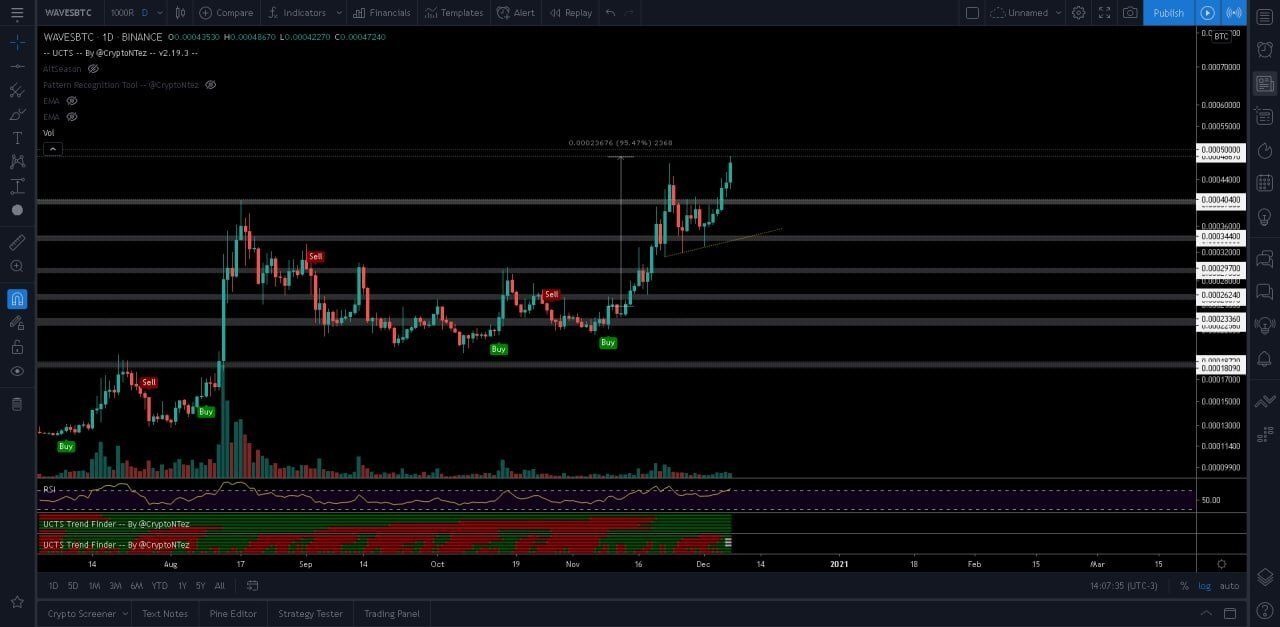
Task: Toggle log scale
Action: coord(1204,586)
